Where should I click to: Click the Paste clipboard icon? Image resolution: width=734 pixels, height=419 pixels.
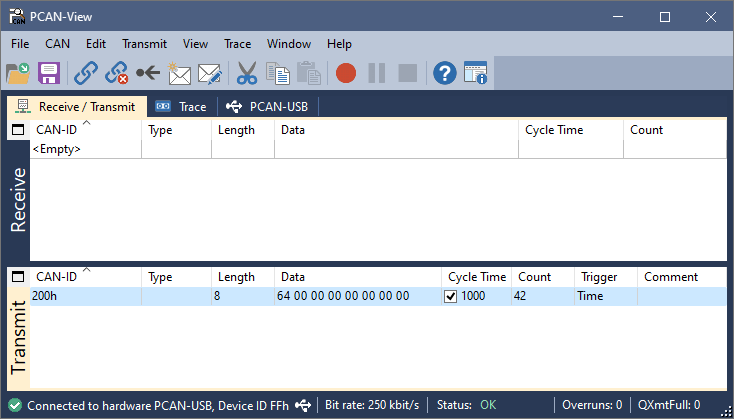tap(308, 74)
